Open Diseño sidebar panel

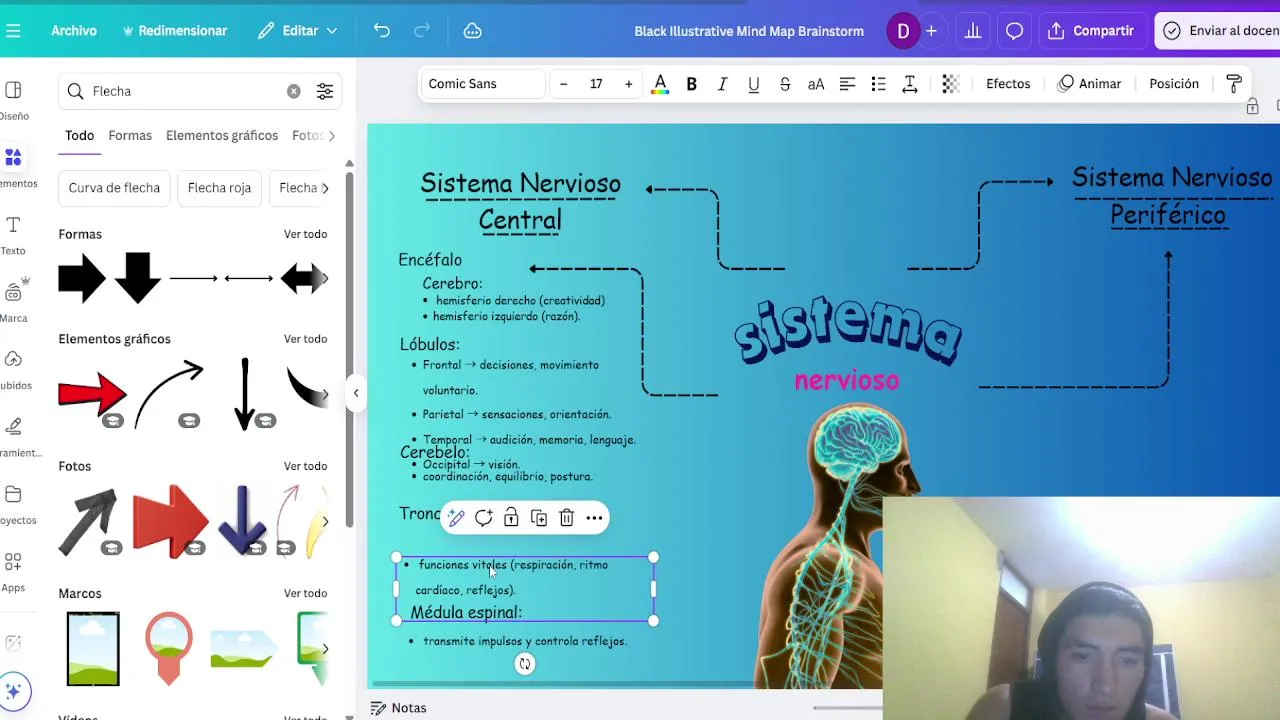click(13, 100)
